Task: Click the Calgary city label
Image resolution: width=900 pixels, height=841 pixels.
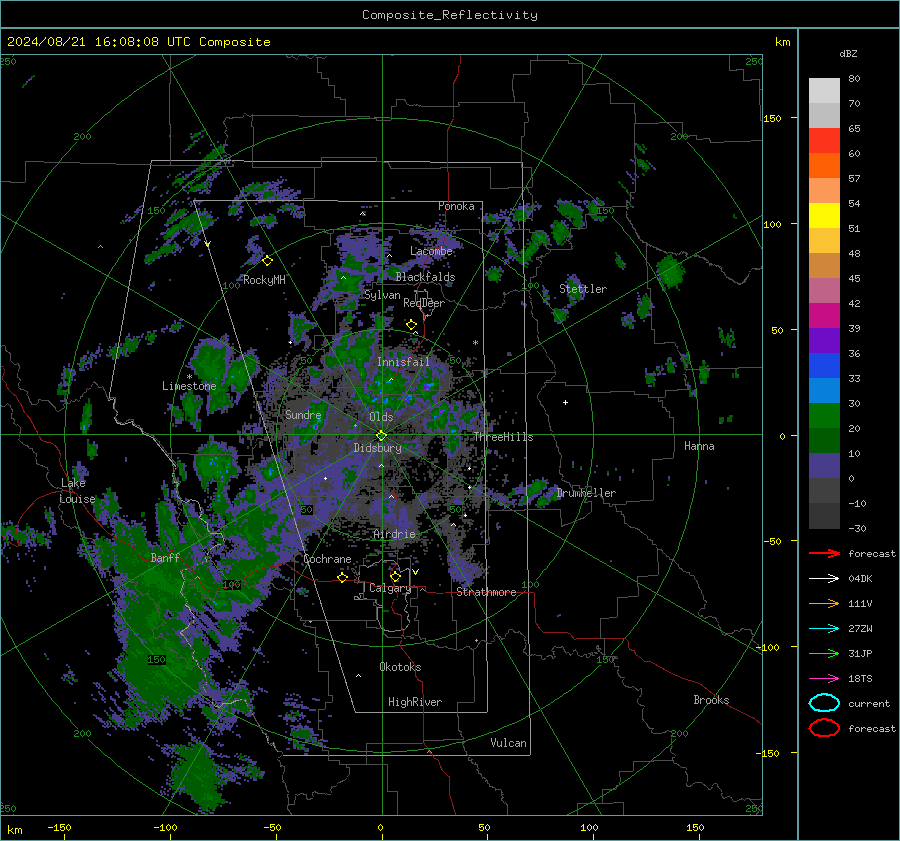Action: point(390,588)
